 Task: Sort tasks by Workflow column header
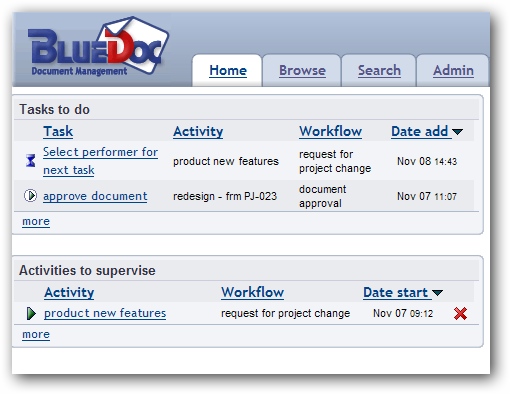pos(330,131)
